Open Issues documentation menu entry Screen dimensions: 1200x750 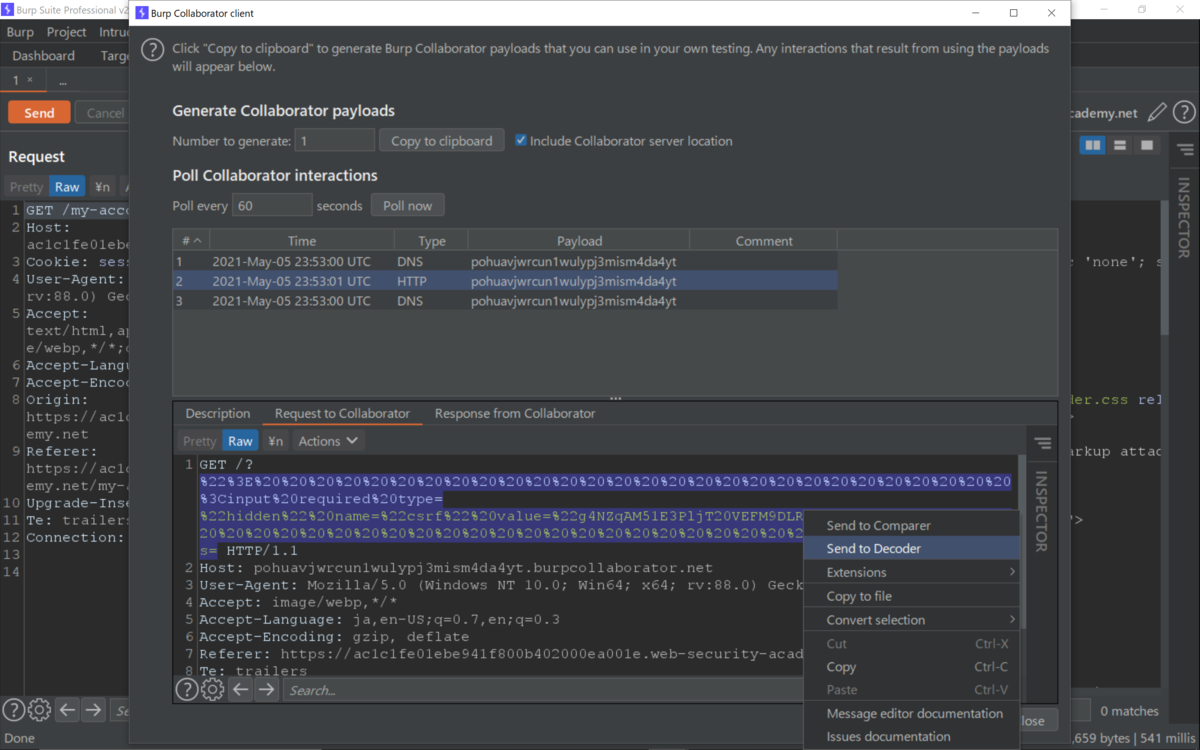click(x=911, y=736)
